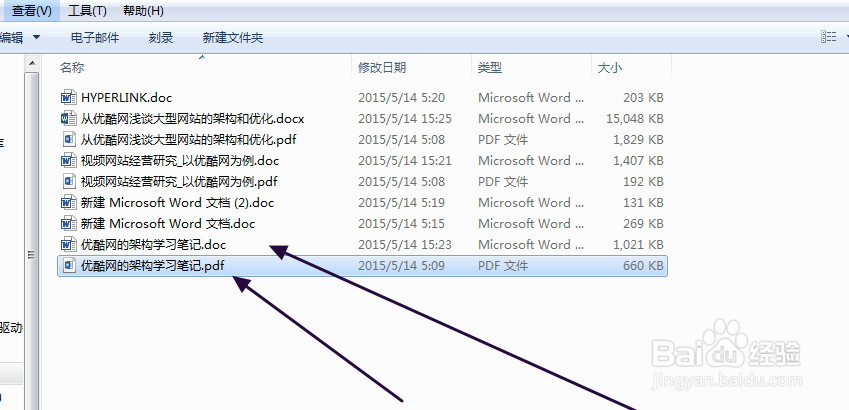The width and height of the screenshot is (849, 410).
Task: Click the date 2015/5/14 15:23
Action: coord(404,245)
